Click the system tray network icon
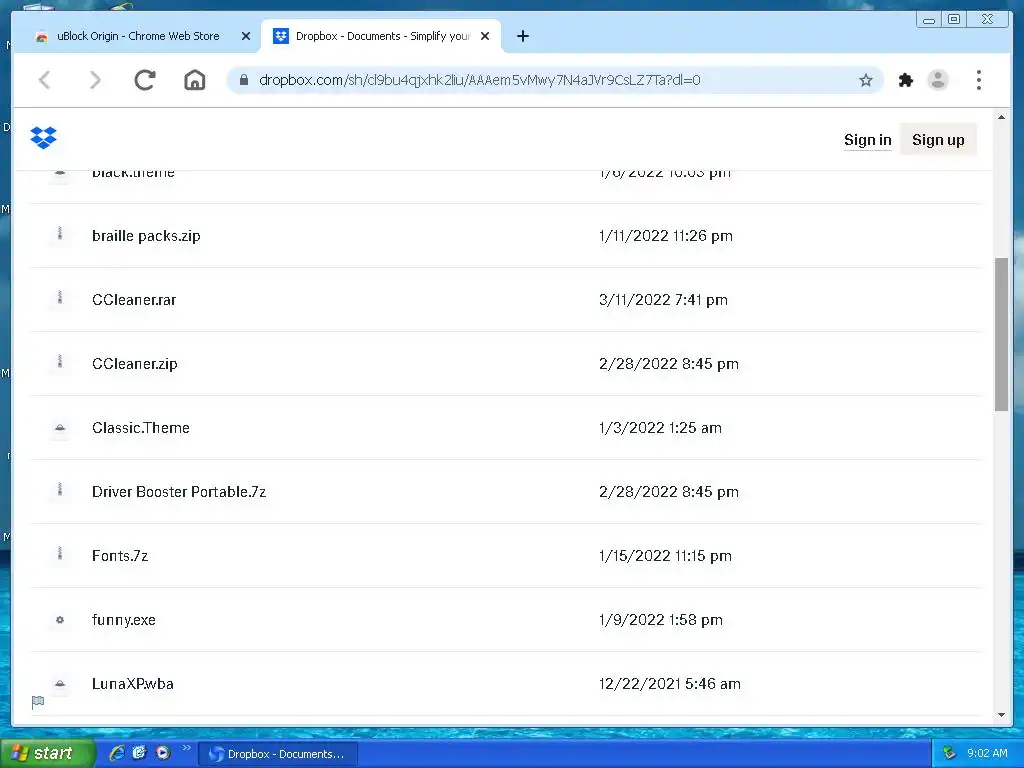The height and width of the screenshot is (768, 1024). (x=950, y=753)
